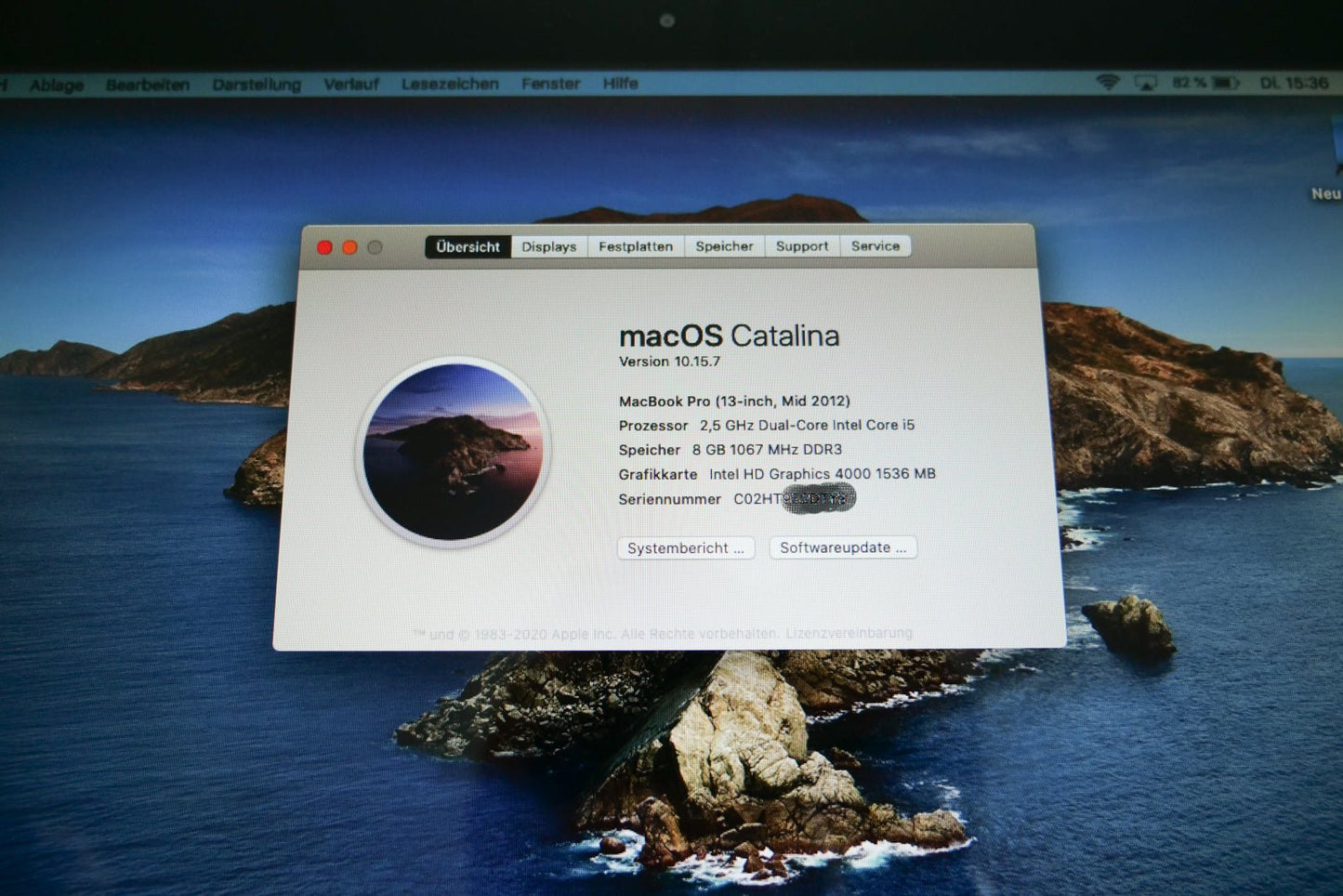Click the 2,5 GHz Dual-Core Intel Core i5 value

click(807, 425)
